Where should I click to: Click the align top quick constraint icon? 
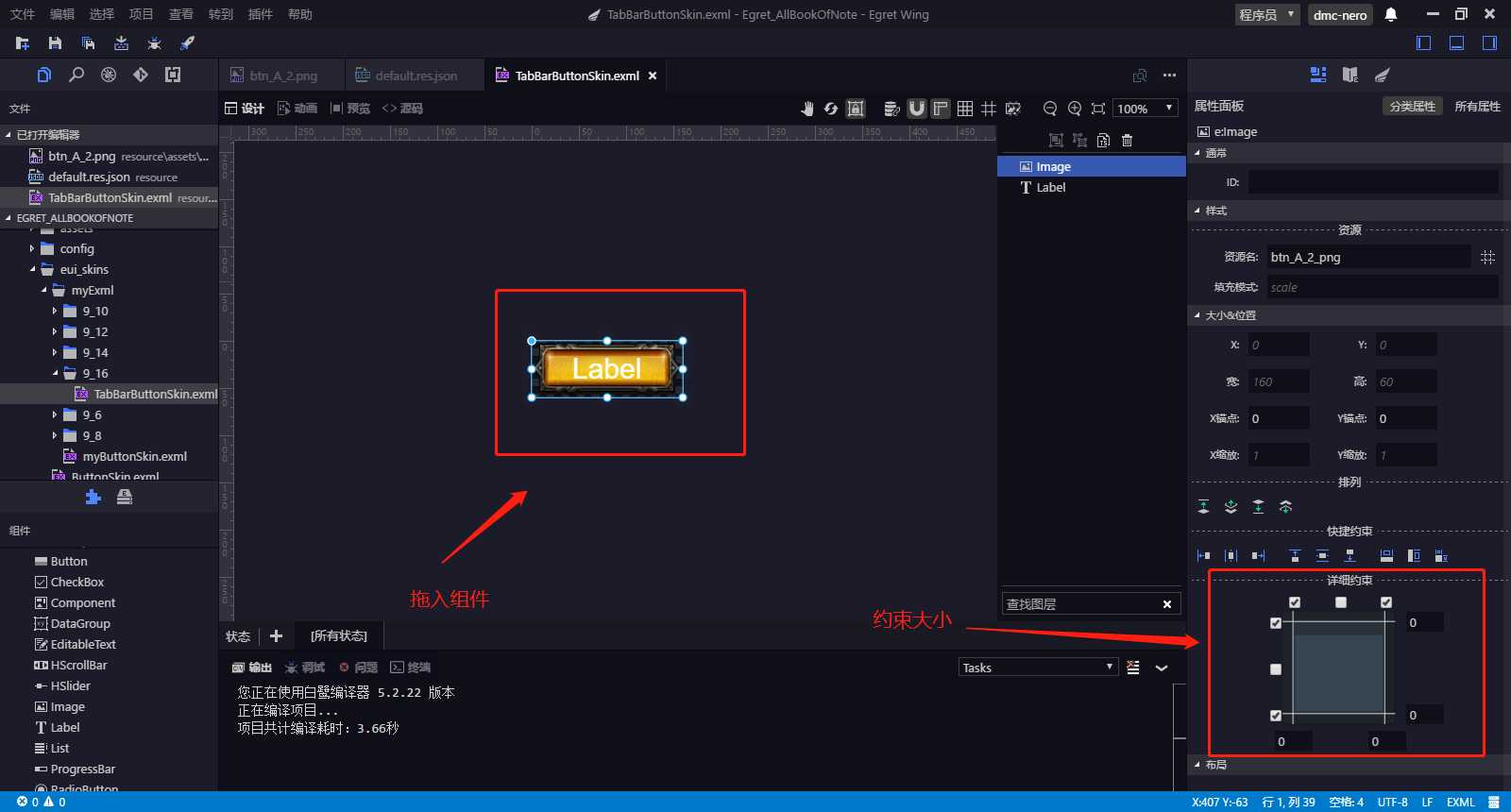[1295, 555]
